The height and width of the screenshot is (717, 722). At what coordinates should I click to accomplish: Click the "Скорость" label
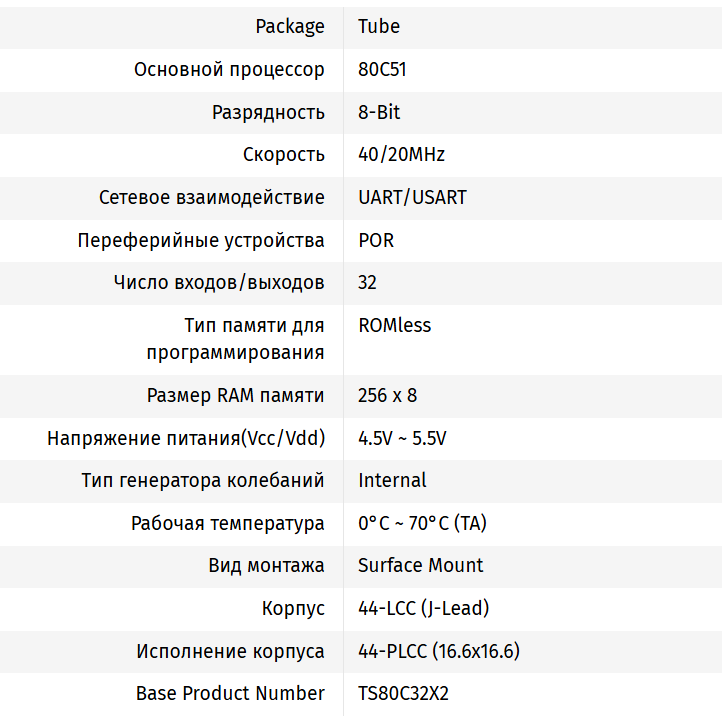point(284,155)
